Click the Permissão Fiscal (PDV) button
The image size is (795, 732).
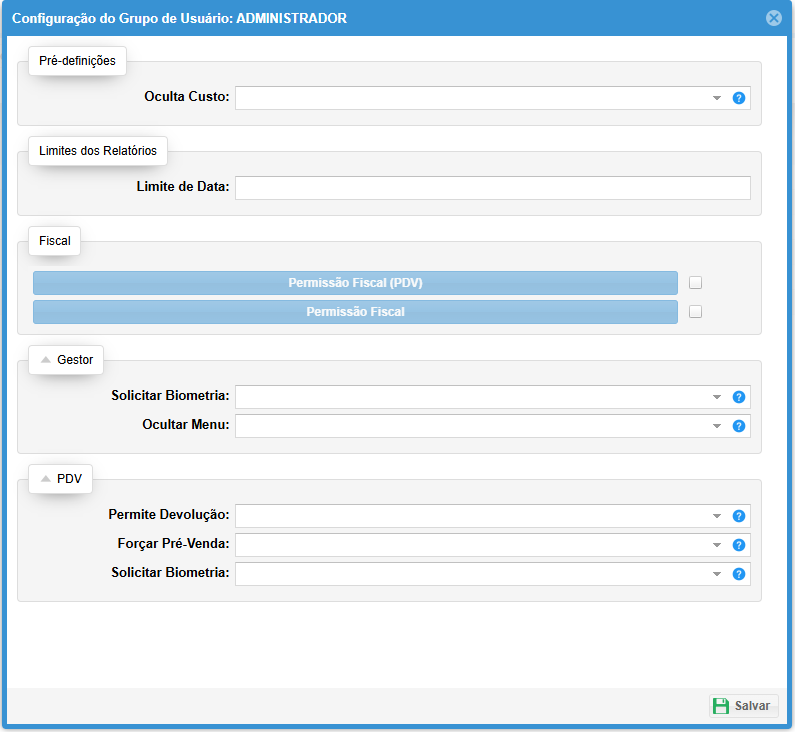[x=355, y=283]
